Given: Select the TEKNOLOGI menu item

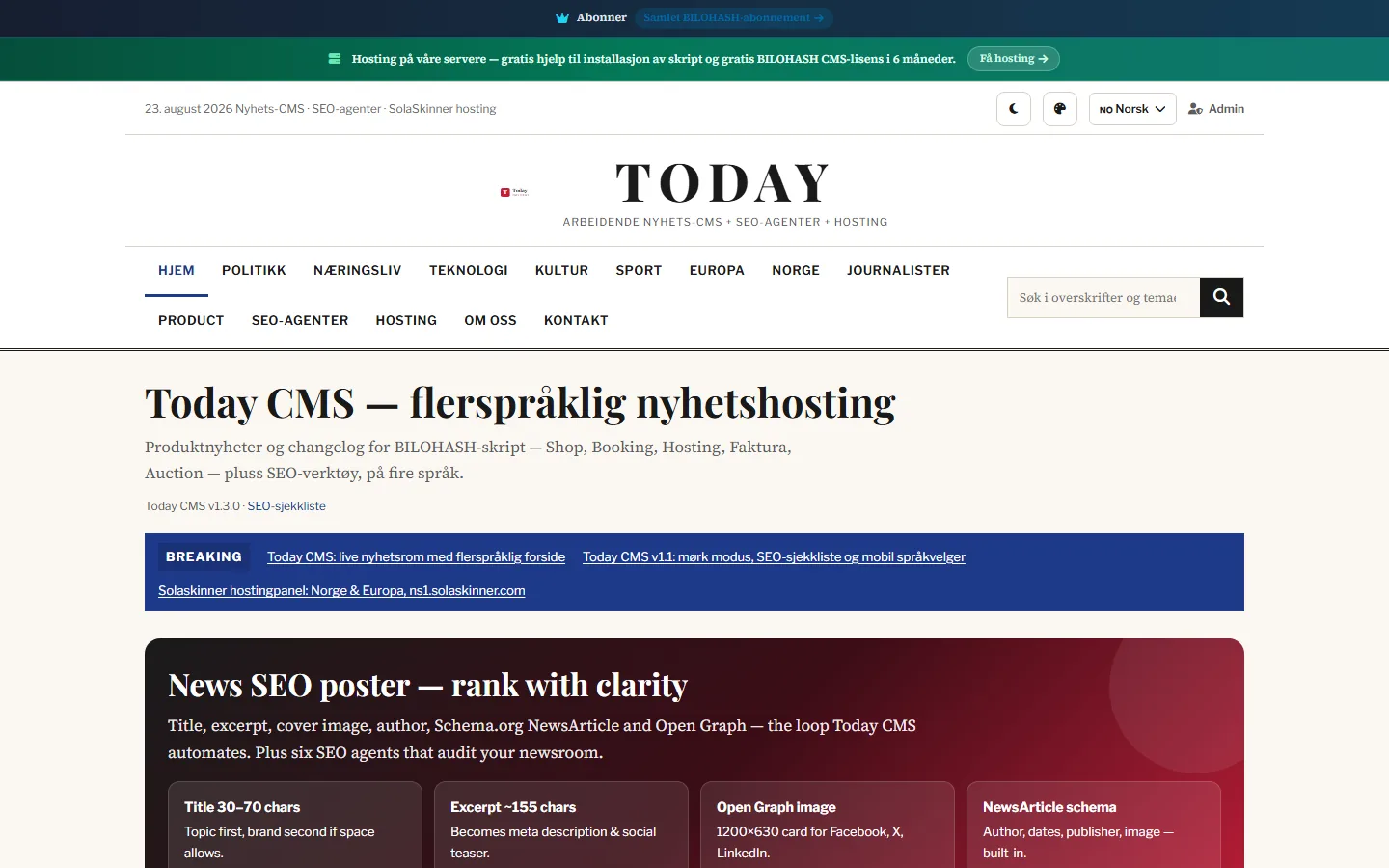Looking at the screenshot, I should tap(469, 271).
